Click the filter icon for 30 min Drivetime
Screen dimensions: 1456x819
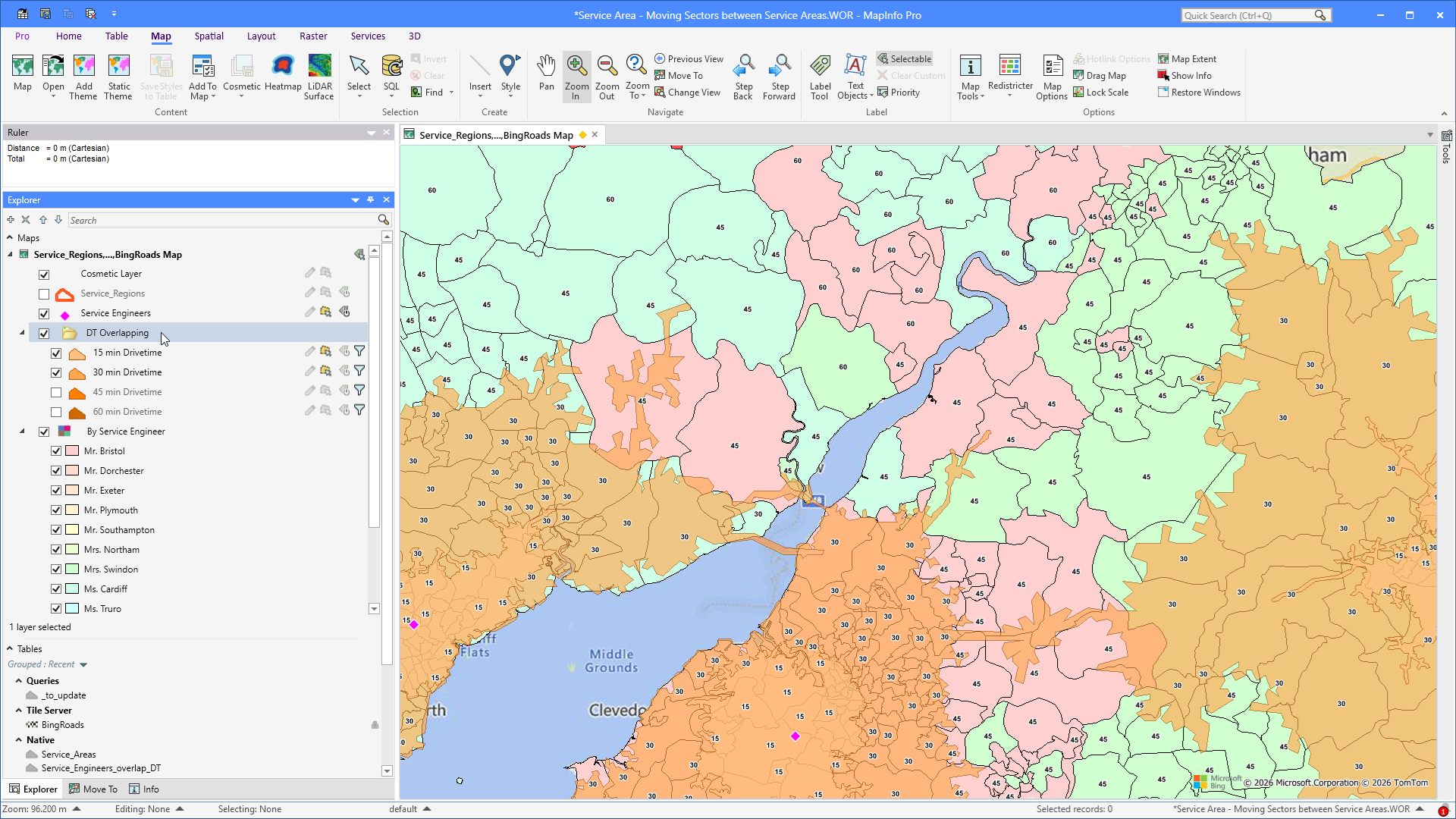point(359,372)
